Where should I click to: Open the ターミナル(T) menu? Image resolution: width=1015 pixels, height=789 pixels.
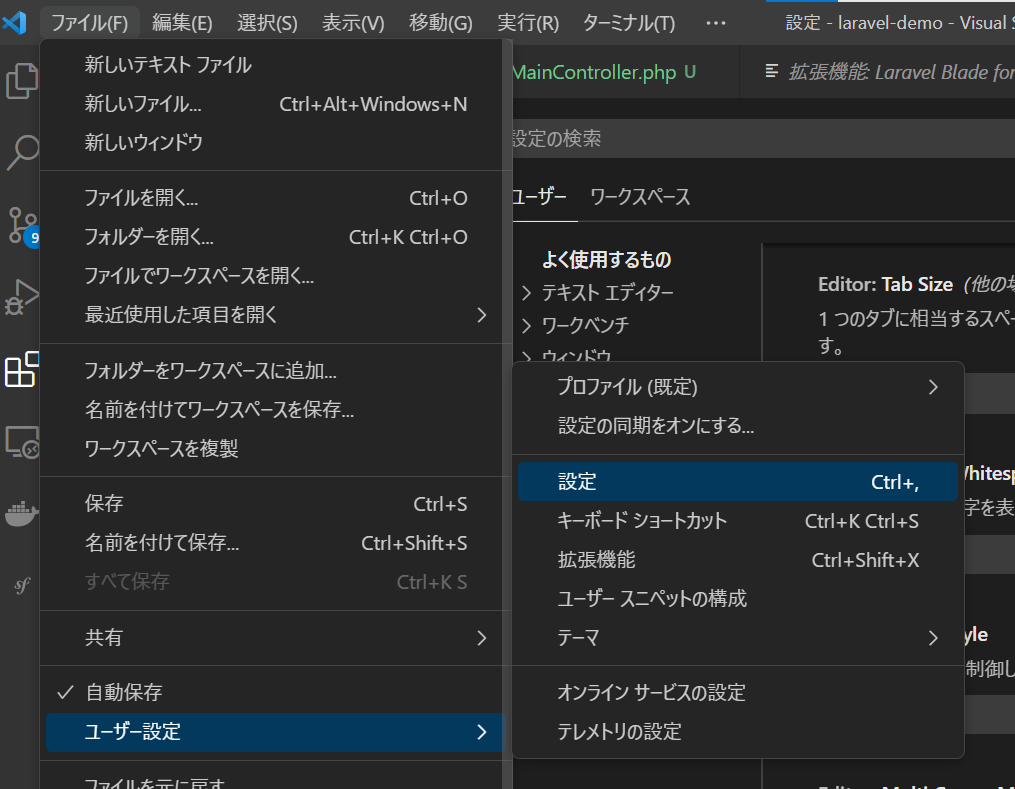[x=629, y=23]
